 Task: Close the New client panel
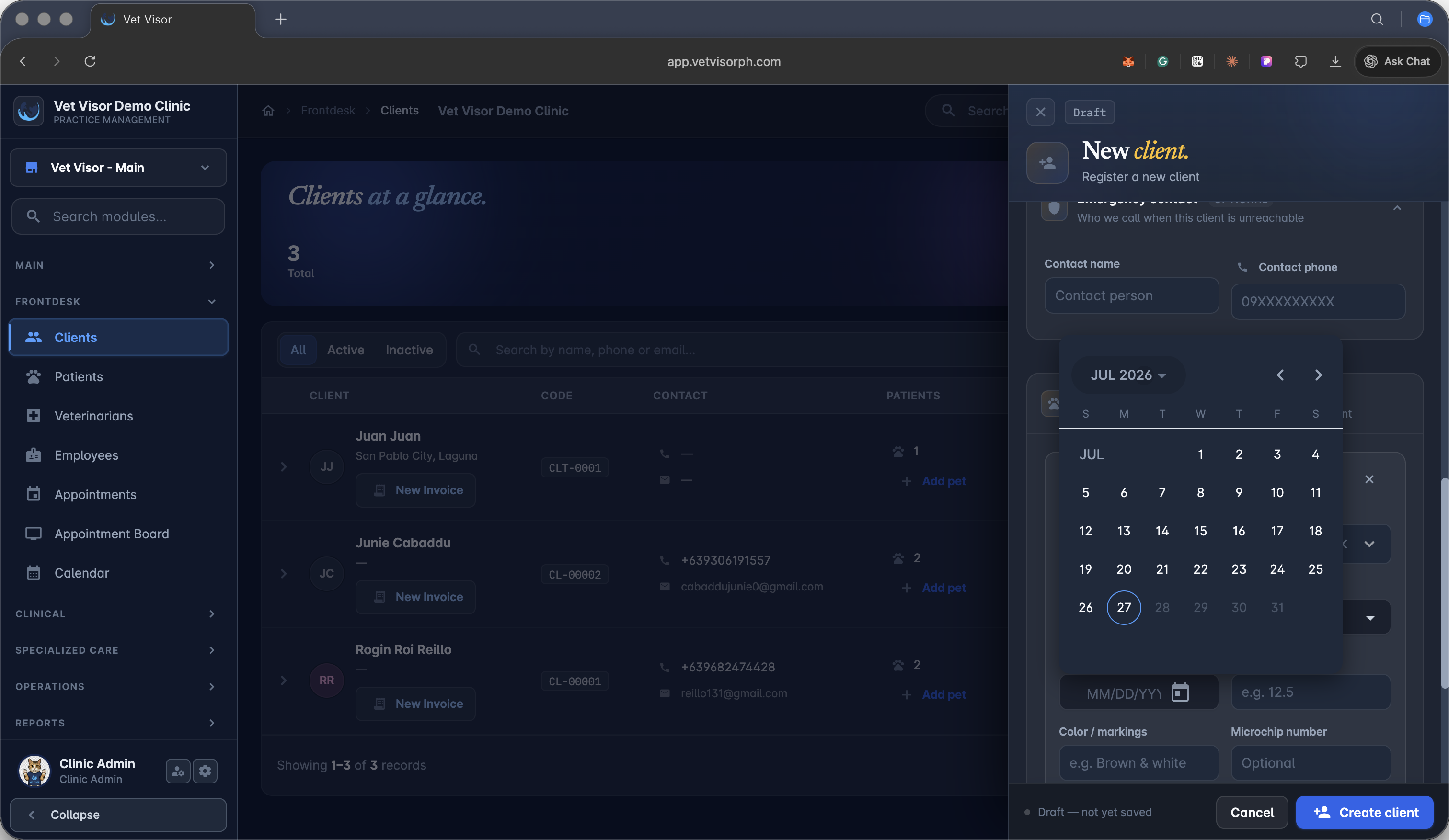pos(1040,112)
